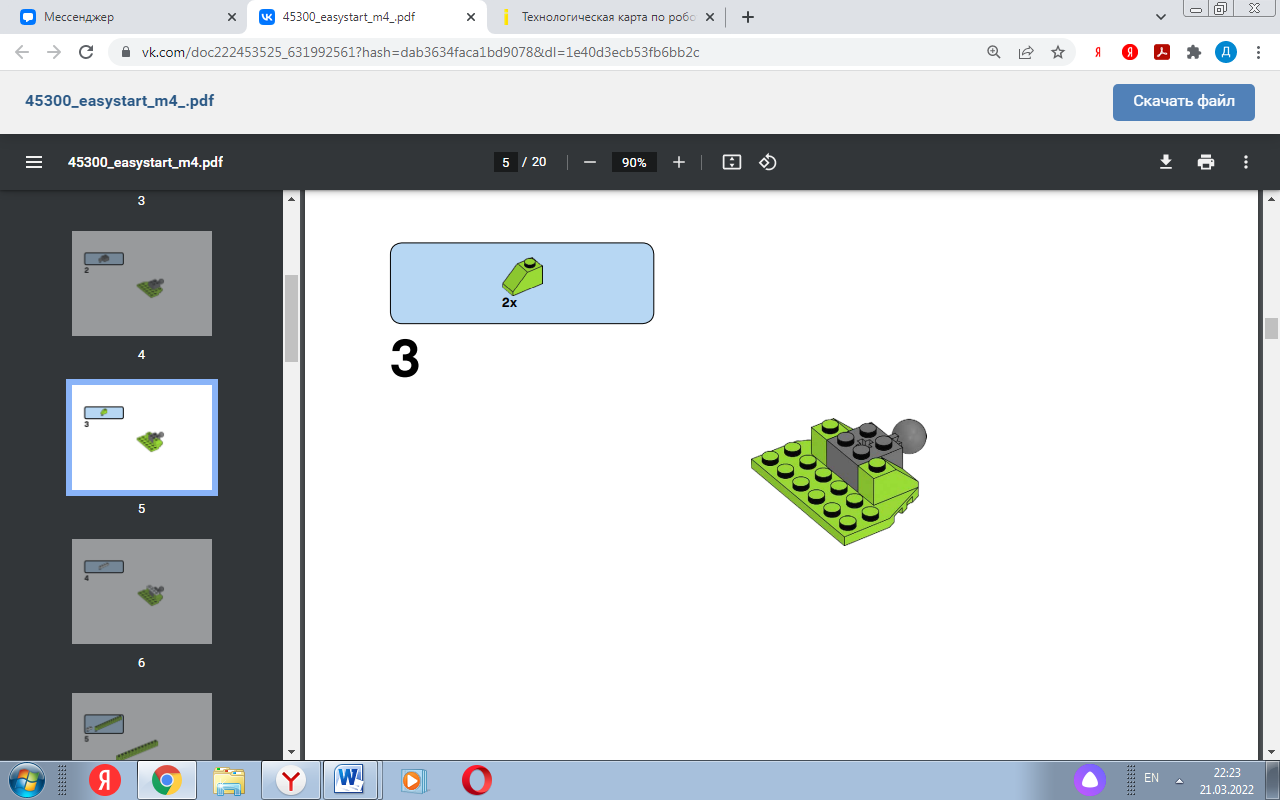The width and height of the screenshot is (1280, 800).
Task: Print the PDF document
Action: 1206,162
